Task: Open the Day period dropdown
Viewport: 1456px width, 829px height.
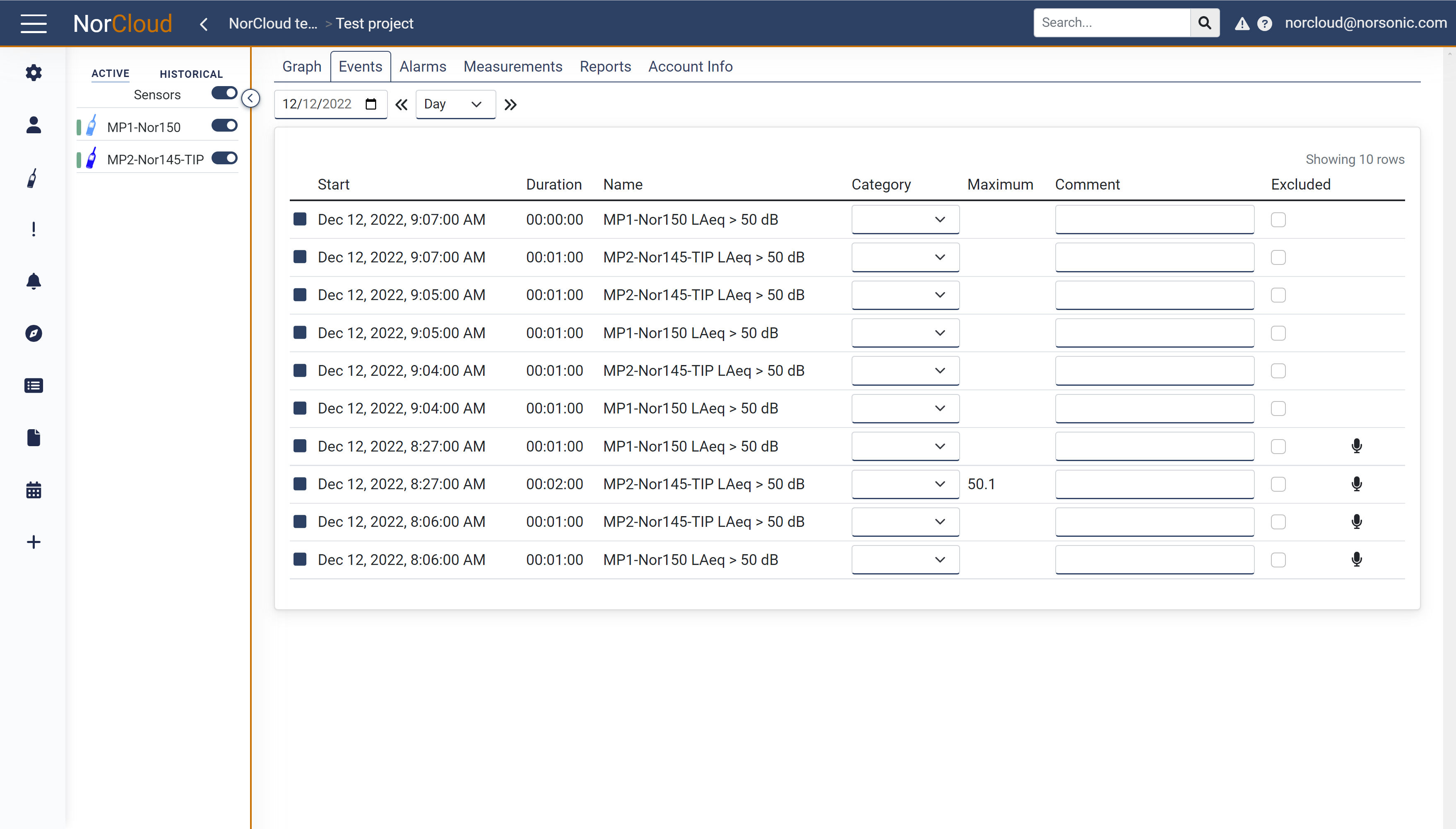Action: (x=455, y=104)
